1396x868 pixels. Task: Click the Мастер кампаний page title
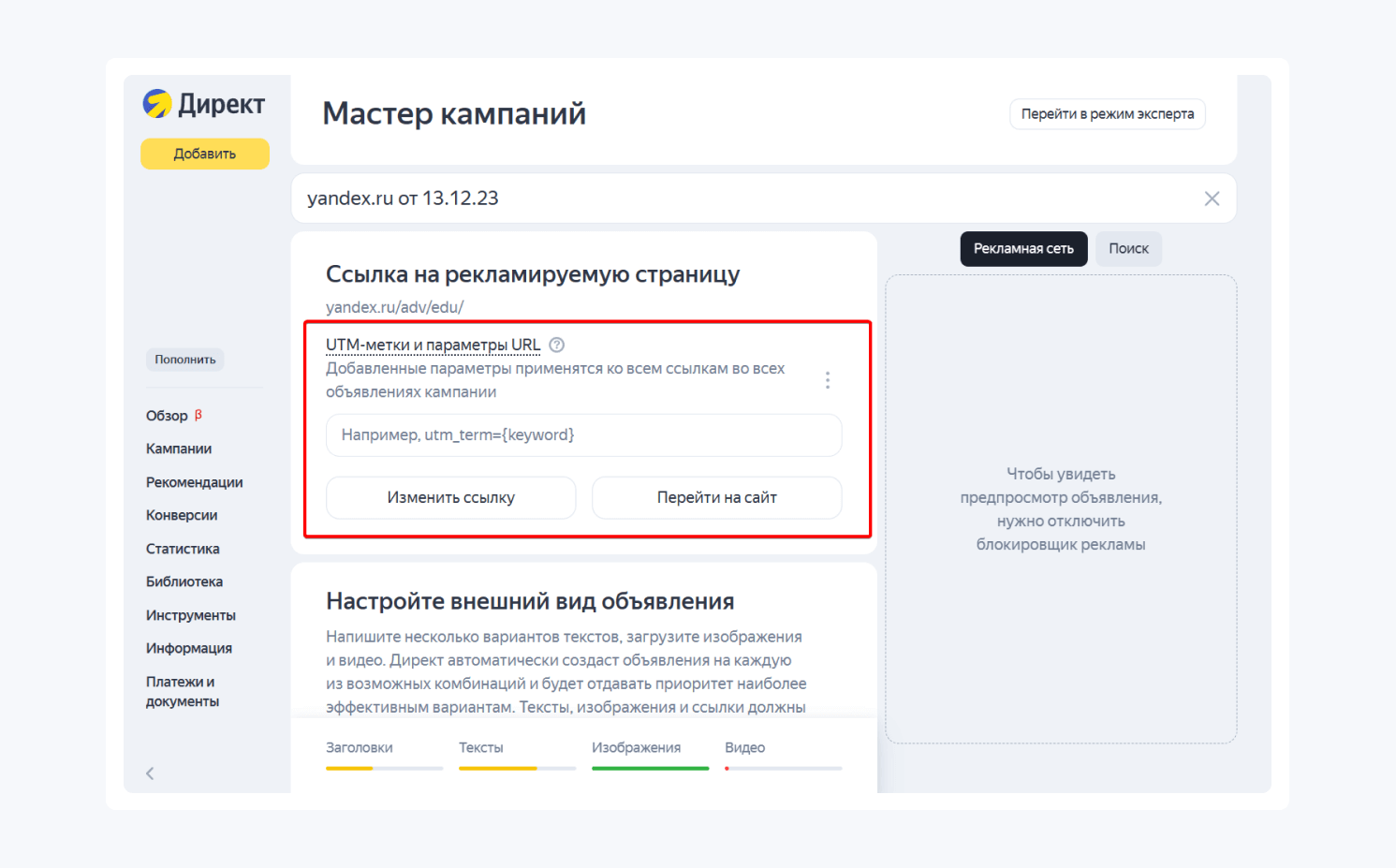click(454, 113)
